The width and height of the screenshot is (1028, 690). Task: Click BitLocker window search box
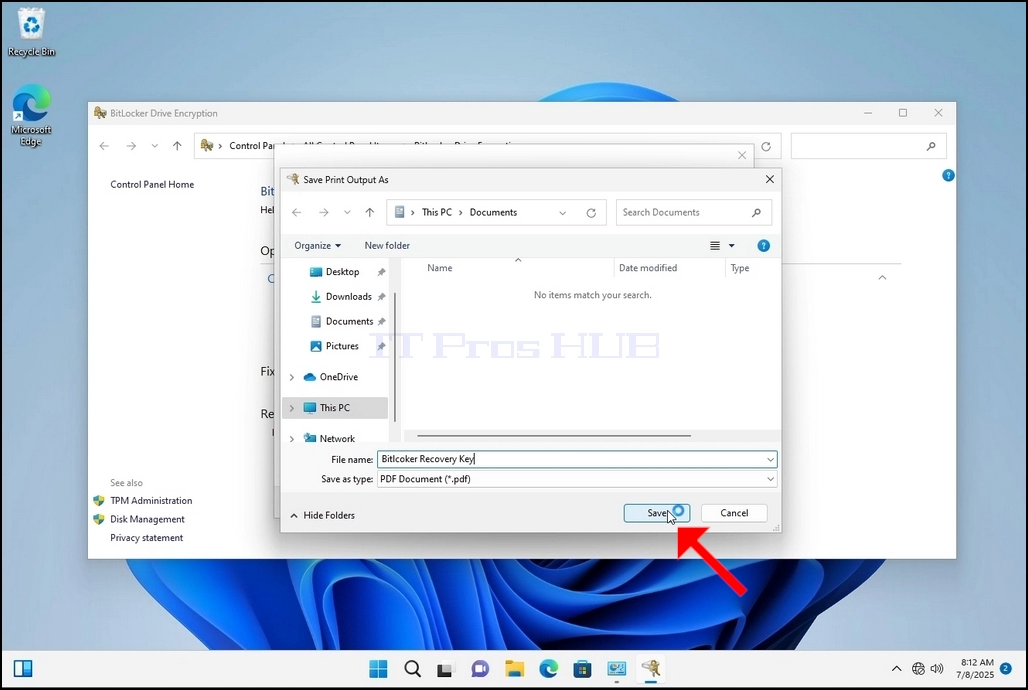(868, 146)
